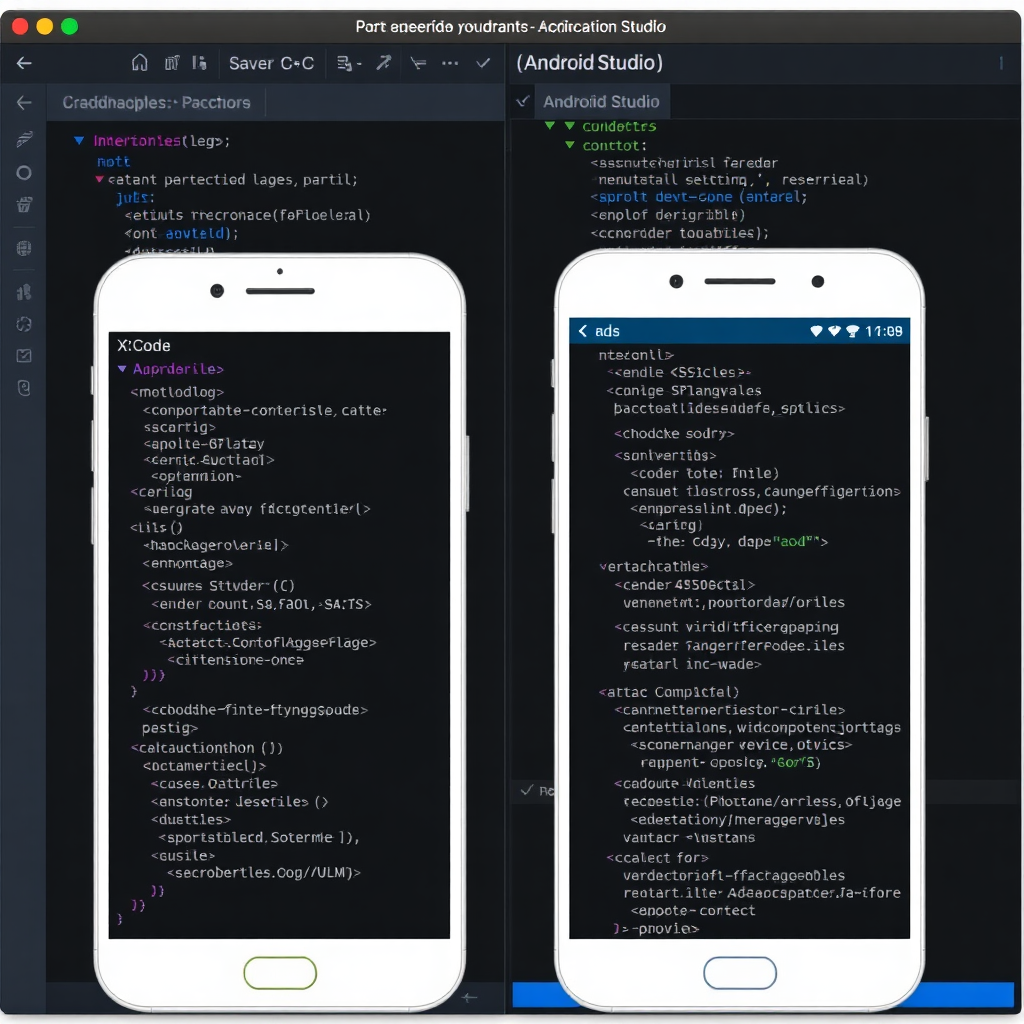The image size is (1024, 1024).
Task: Select the circle tool icon in the sidebar
Action: click(25, 172)
